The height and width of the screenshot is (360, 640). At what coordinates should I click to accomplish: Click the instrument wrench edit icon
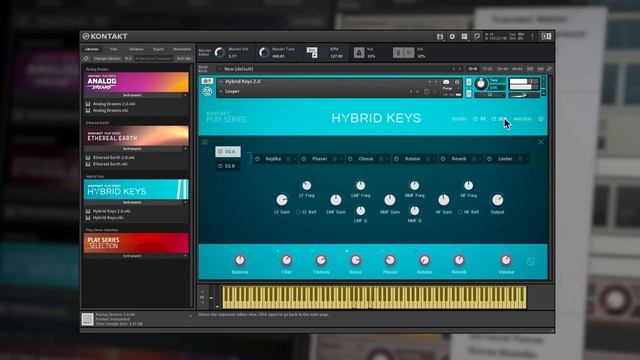pos(207,81)
